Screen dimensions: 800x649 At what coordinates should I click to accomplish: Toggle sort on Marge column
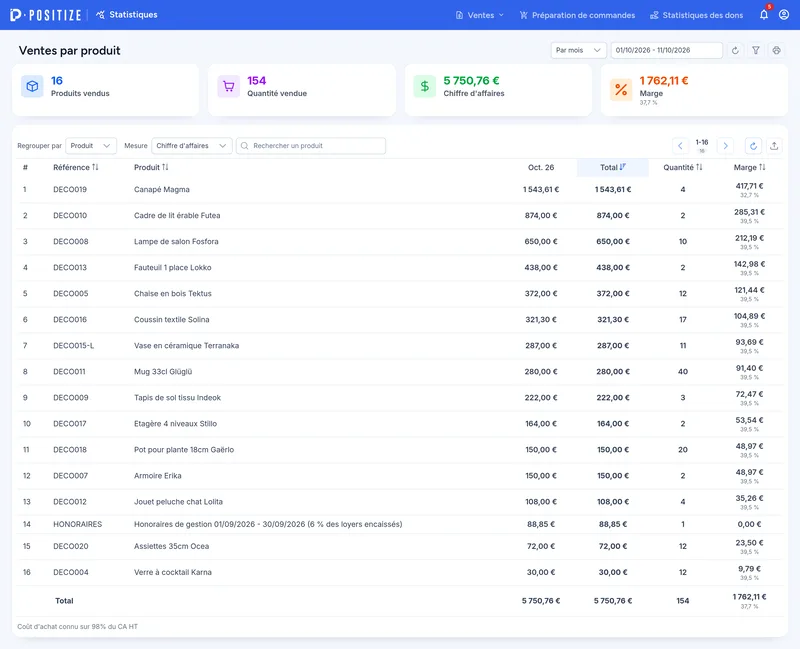tap(749, 167)
